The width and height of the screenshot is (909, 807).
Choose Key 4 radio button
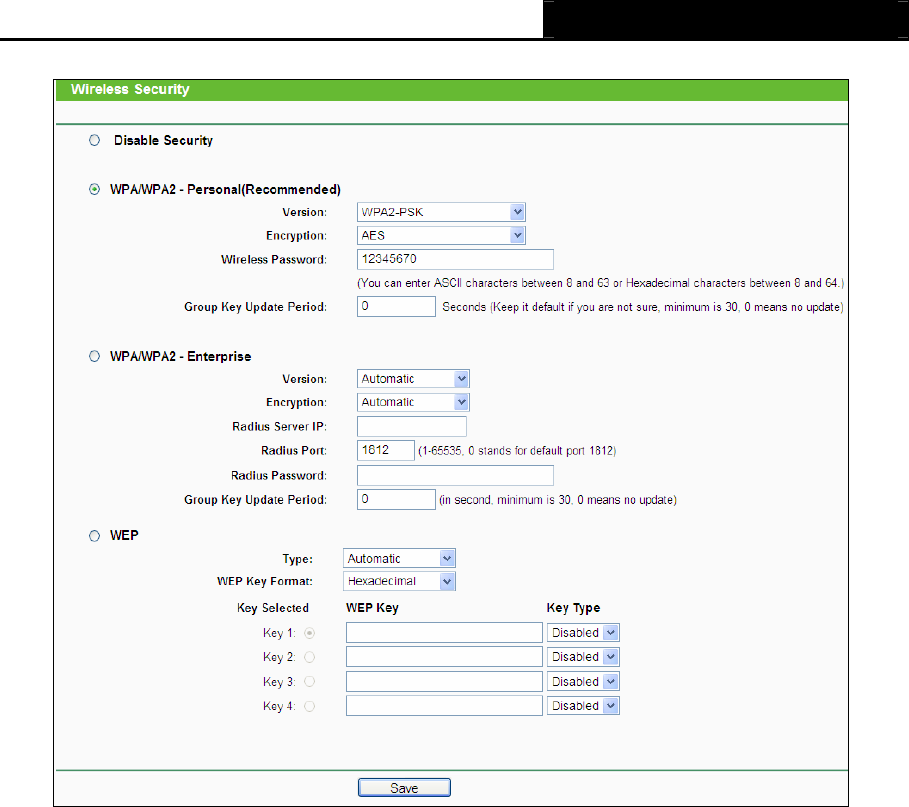tap(310, 706)
